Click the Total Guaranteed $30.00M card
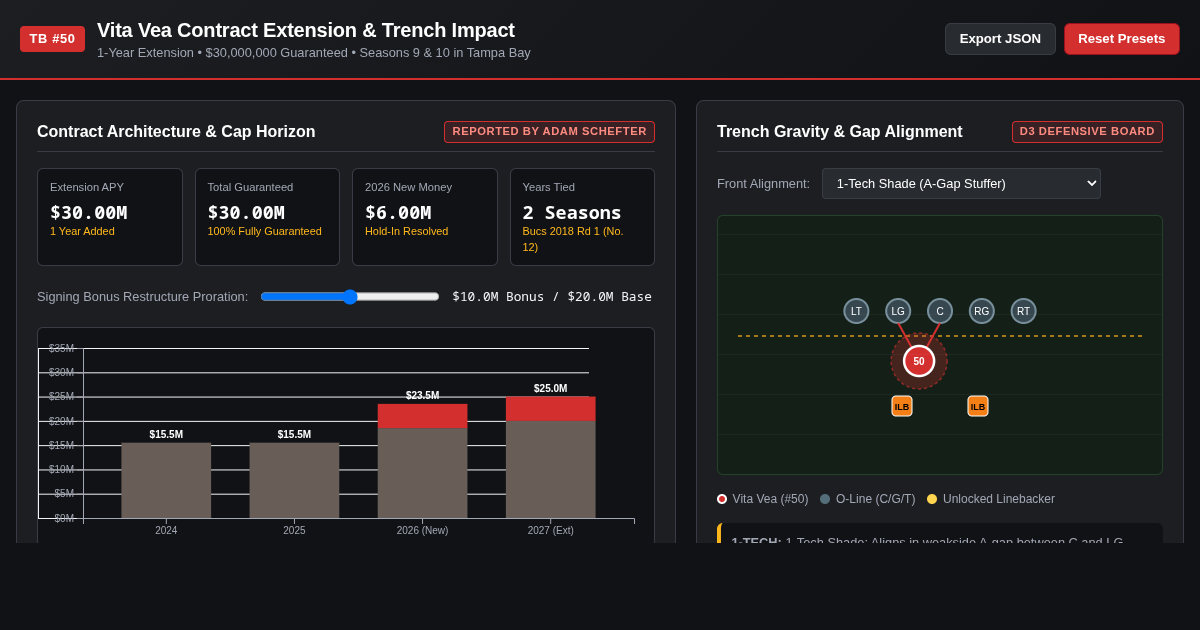Viewport: 1200px width, 630px height. click(267, 217)
